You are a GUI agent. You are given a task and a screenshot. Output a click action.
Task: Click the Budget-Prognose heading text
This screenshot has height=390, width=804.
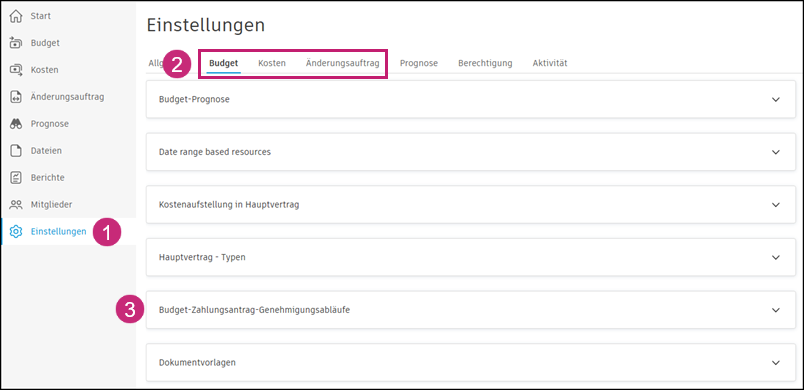click(194, 99)
